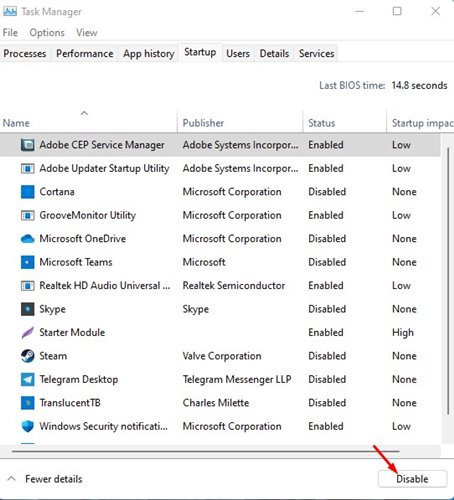Select the TranslucentTB icon

point(27,403)
